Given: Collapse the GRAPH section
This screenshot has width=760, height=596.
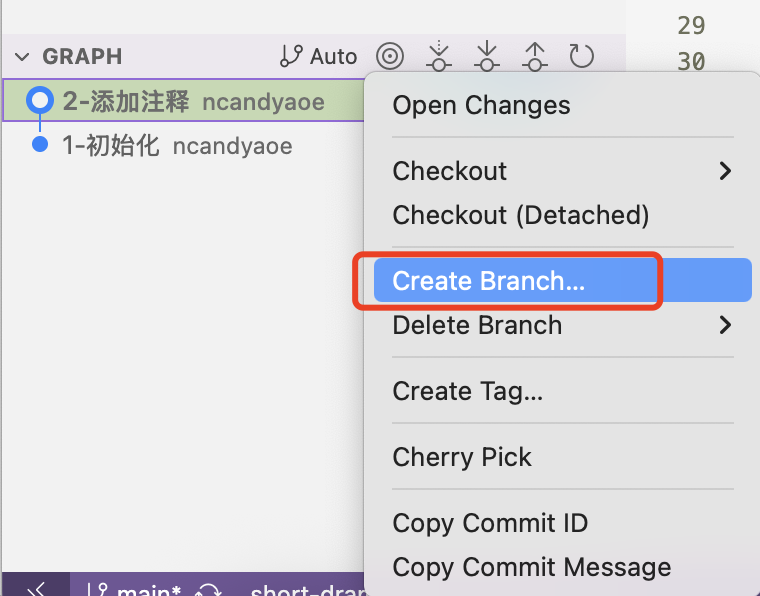Looking at the screenshot, I should point(22,57).
